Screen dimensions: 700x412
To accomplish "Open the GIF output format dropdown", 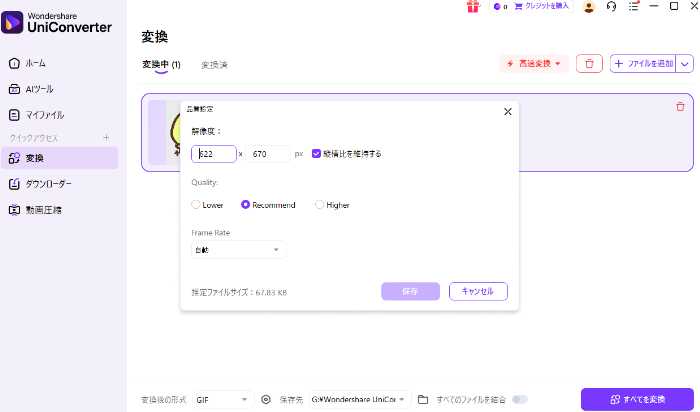I will pyautogui.click(x=222, y=400).
